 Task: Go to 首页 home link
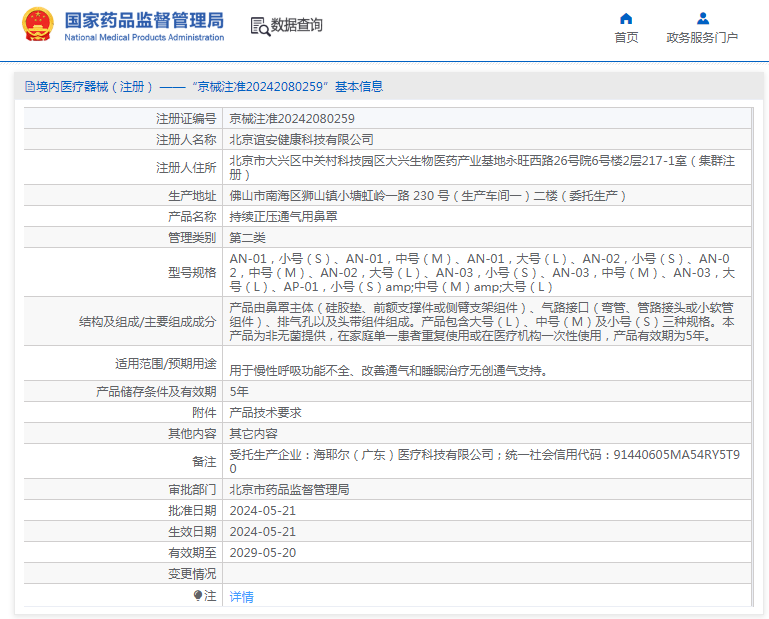(x=626, y=38)
